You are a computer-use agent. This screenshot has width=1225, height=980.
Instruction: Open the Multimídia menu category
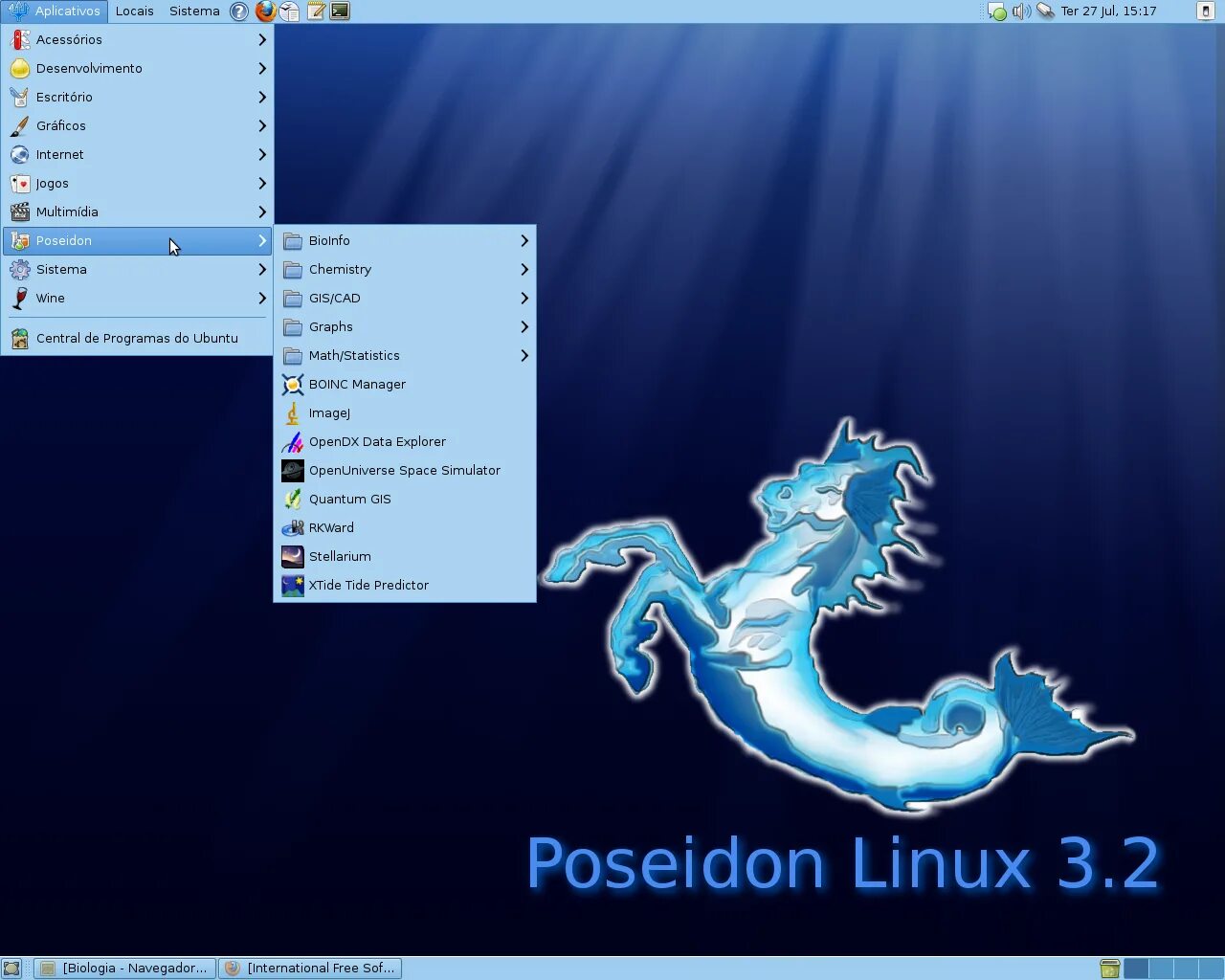pyautogui.click(x=137, y=212)
